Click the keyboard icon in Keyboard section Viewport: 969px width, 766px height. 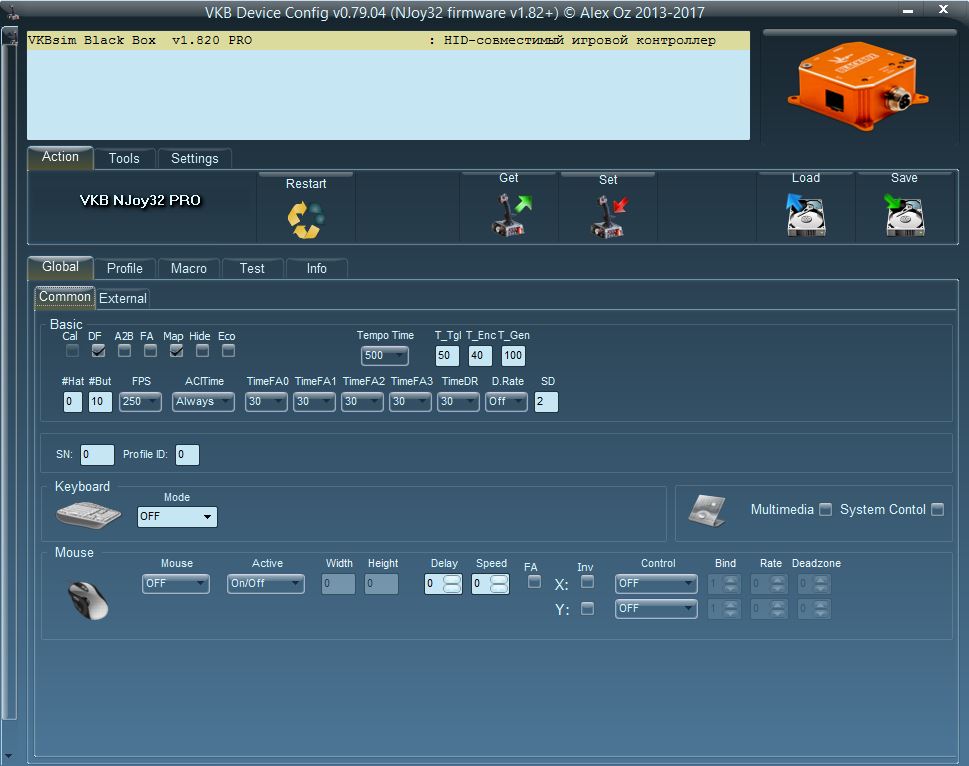point(88,515)
